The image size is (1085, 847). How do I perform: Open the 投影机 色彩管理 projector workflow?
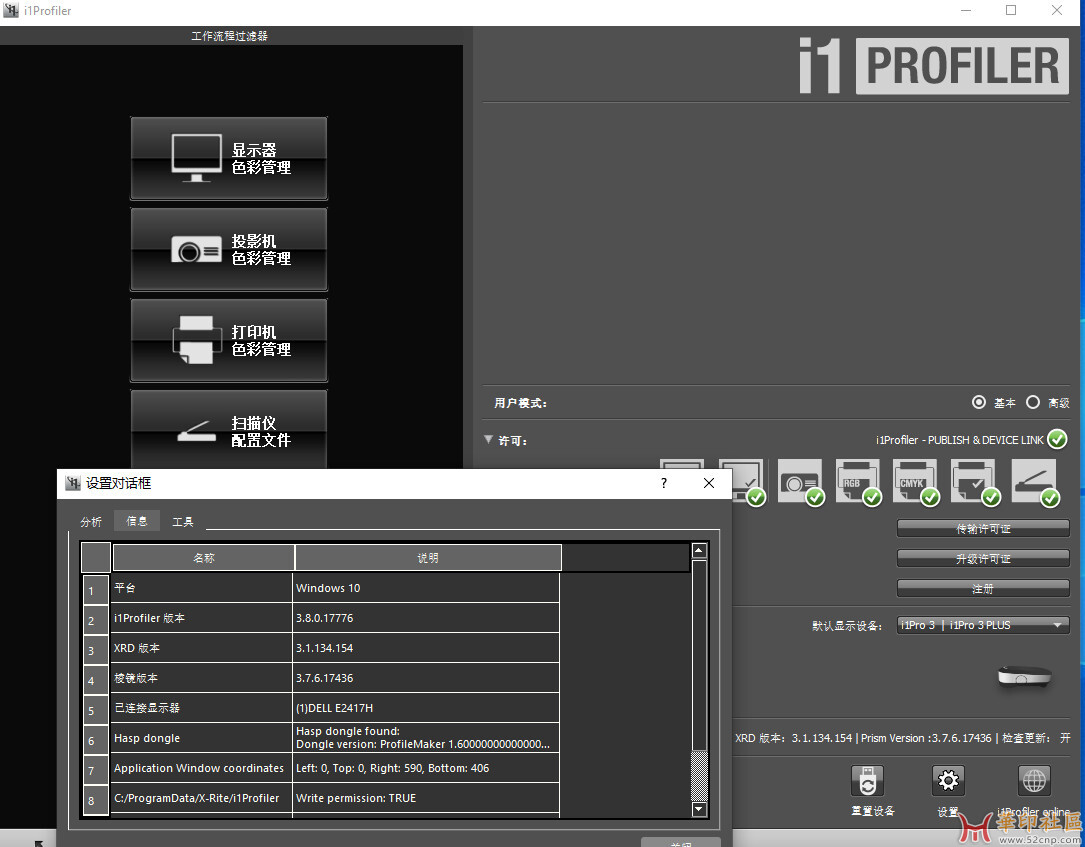coord(229,250)
